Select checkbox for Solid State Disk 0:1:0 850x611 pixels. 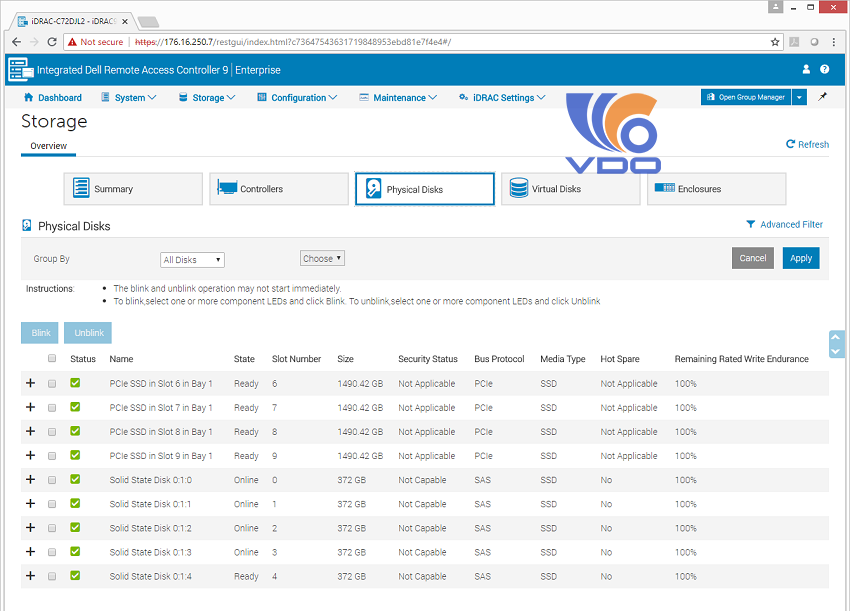(x=52, y=480)
